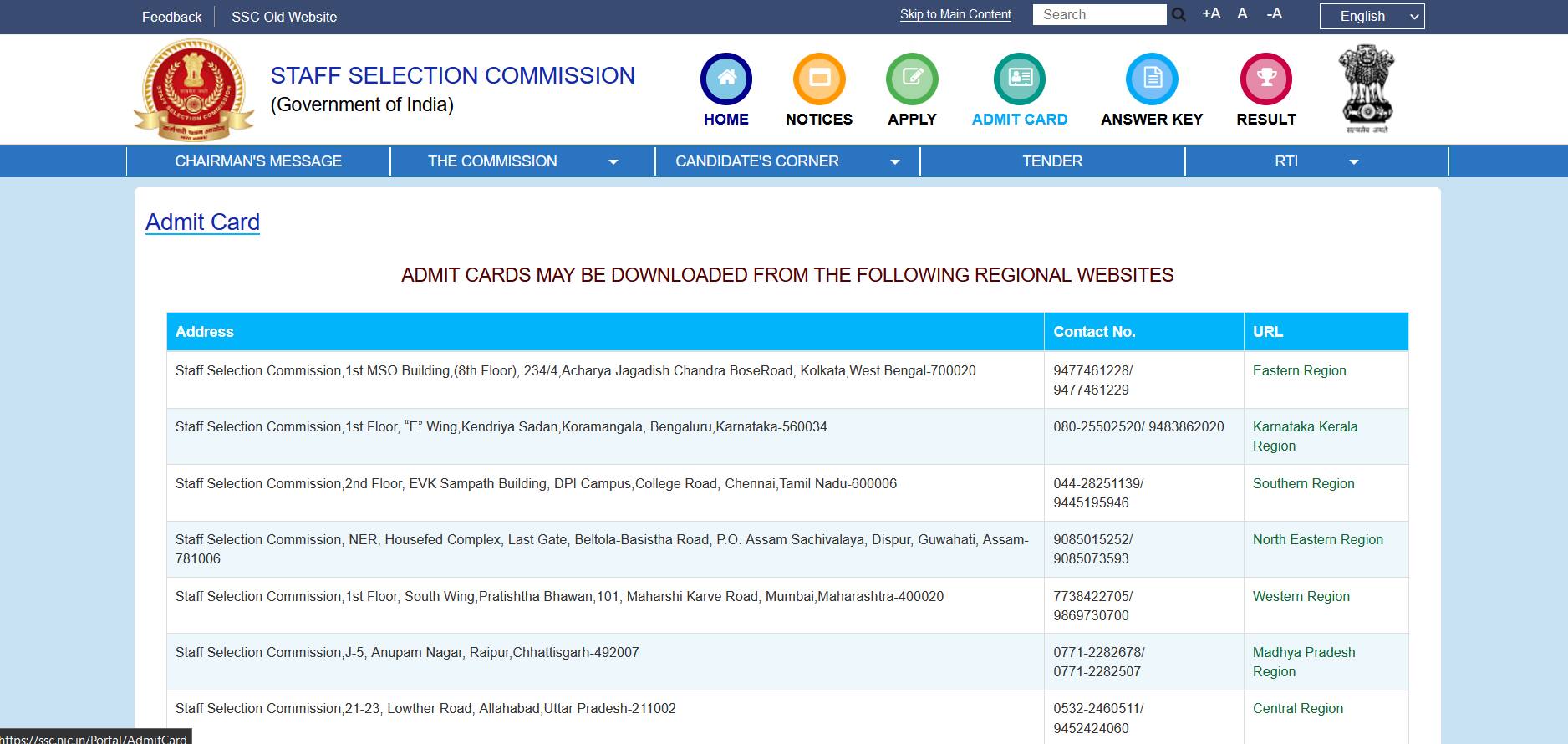1568x744 pixels.
Task: Expand The Commission menu arrow
Action: pyautogui.click(x=613, y=162)
